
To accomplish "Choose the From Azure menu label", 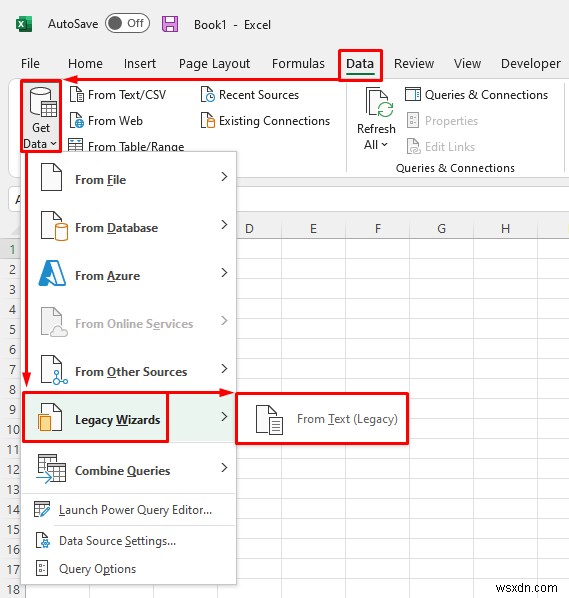I will coord(108,276).
